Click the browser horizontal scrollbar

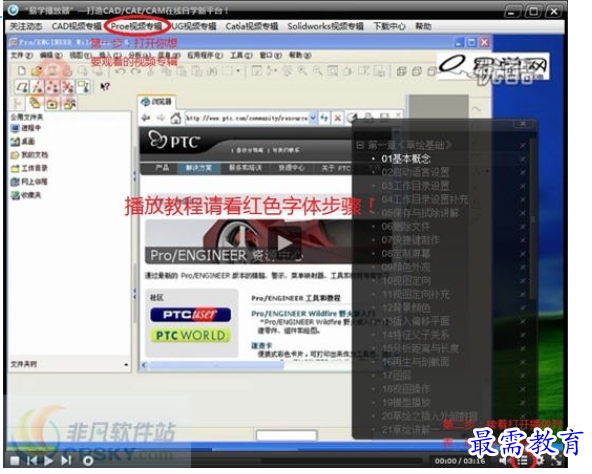pos(216,365)
